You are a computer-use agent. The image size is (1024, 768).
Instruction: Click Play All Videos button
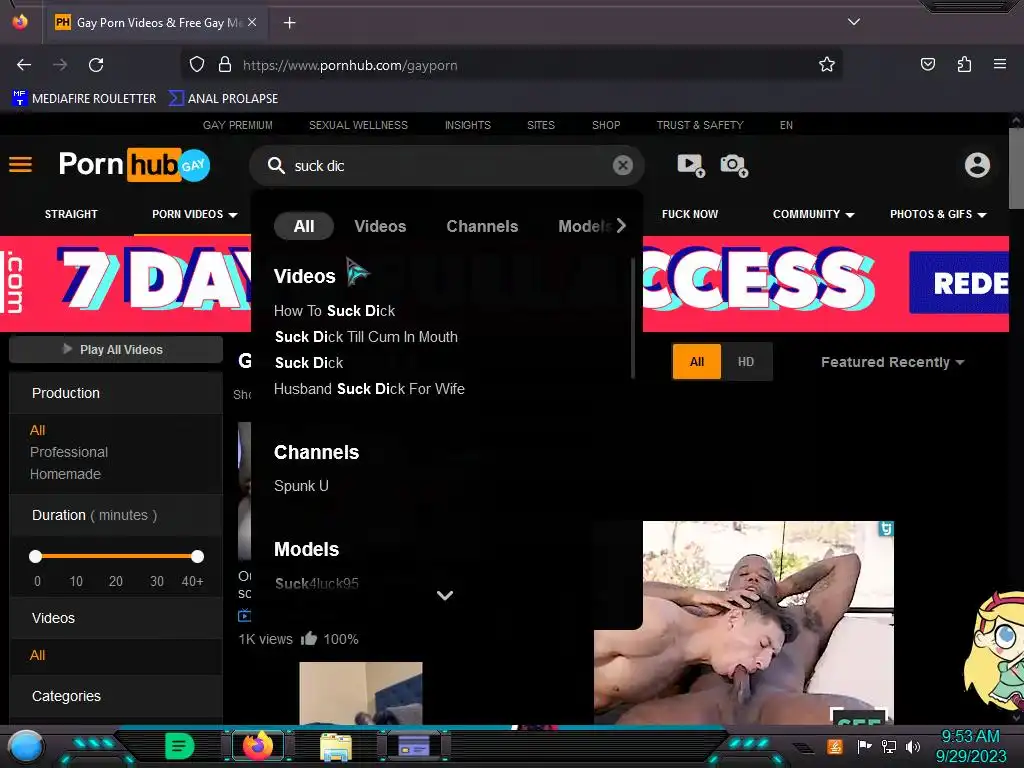[116, 349]
